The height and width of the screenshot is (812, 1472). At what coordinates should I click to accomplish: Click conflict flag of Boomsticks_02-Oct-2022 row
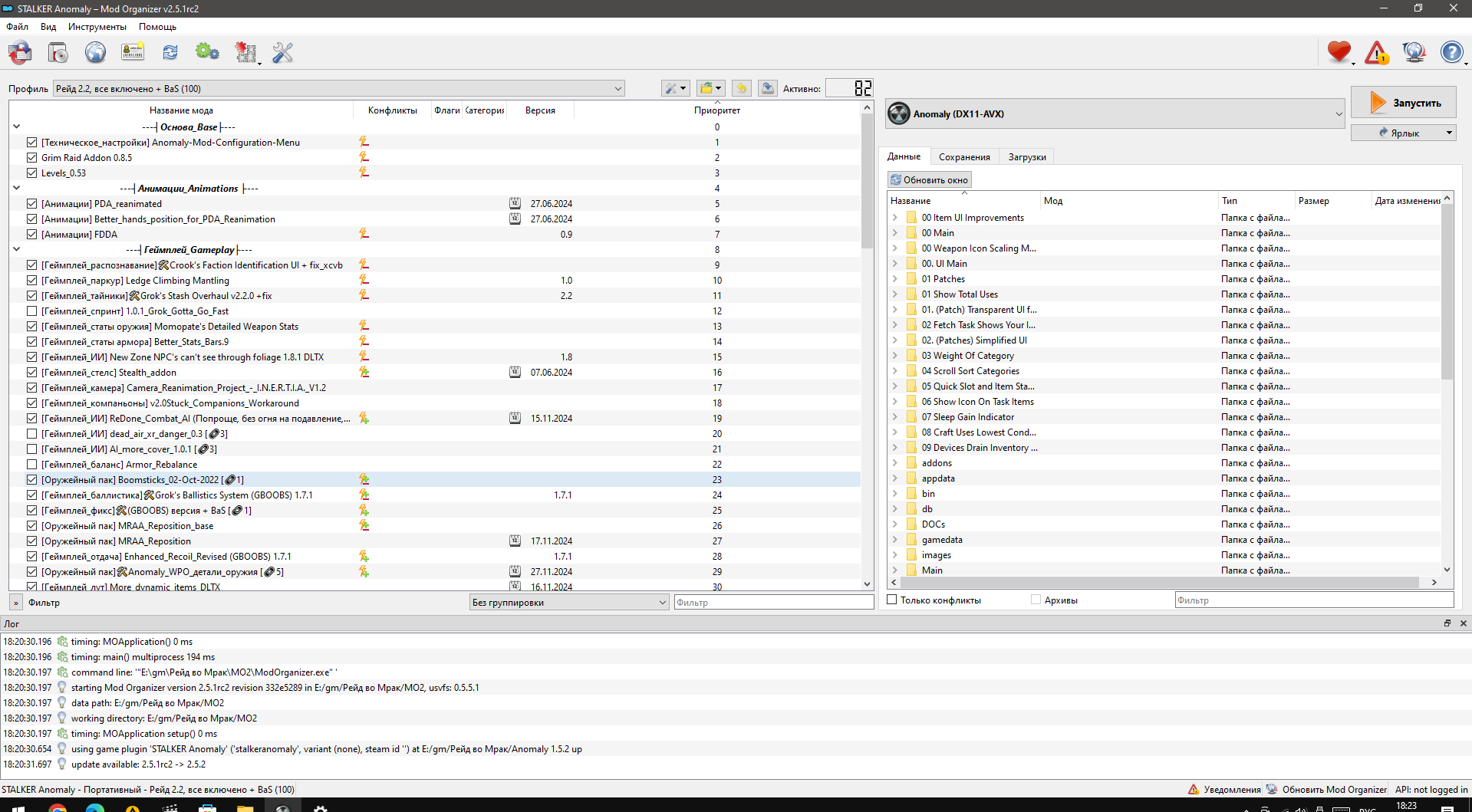tap(364, 479)
